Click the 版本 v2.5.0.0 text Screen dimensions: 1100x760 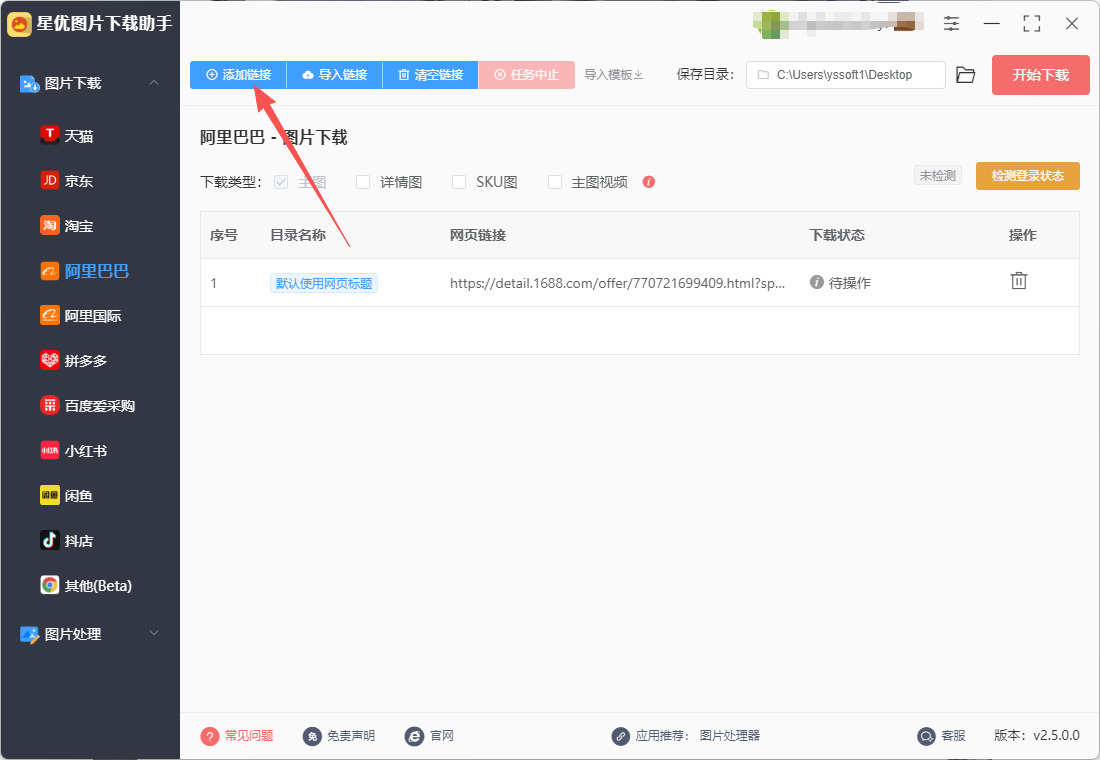click(x=1037, y=735)
